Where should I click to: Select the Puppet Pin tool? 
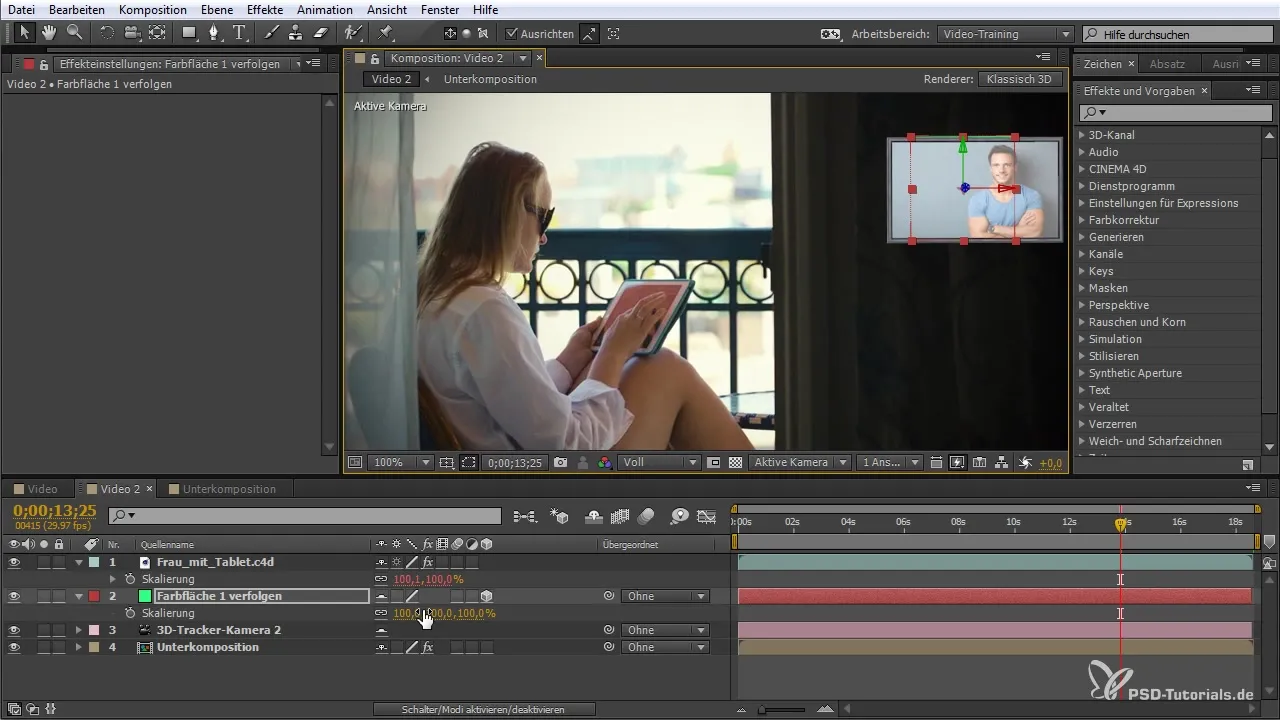click(x=385, y=33)
